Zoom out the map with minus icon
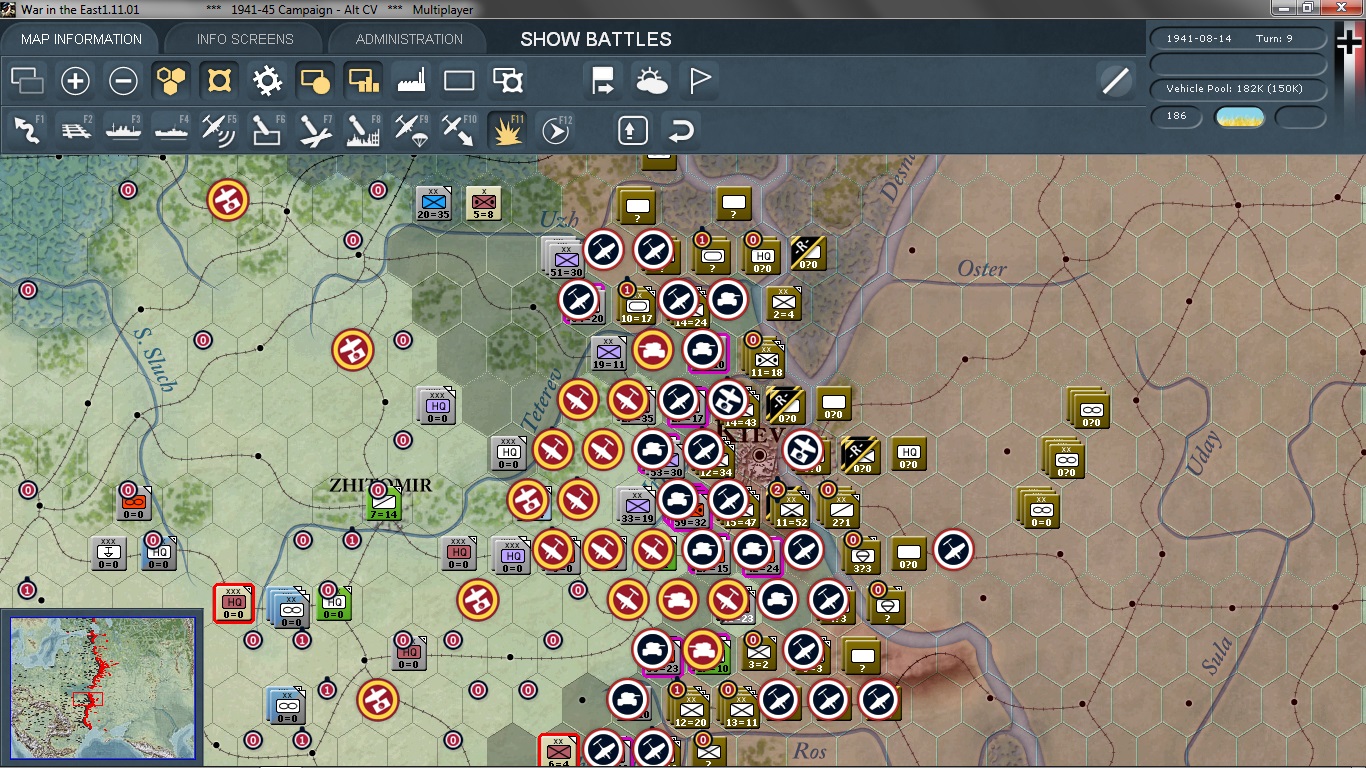 point(123,81)
